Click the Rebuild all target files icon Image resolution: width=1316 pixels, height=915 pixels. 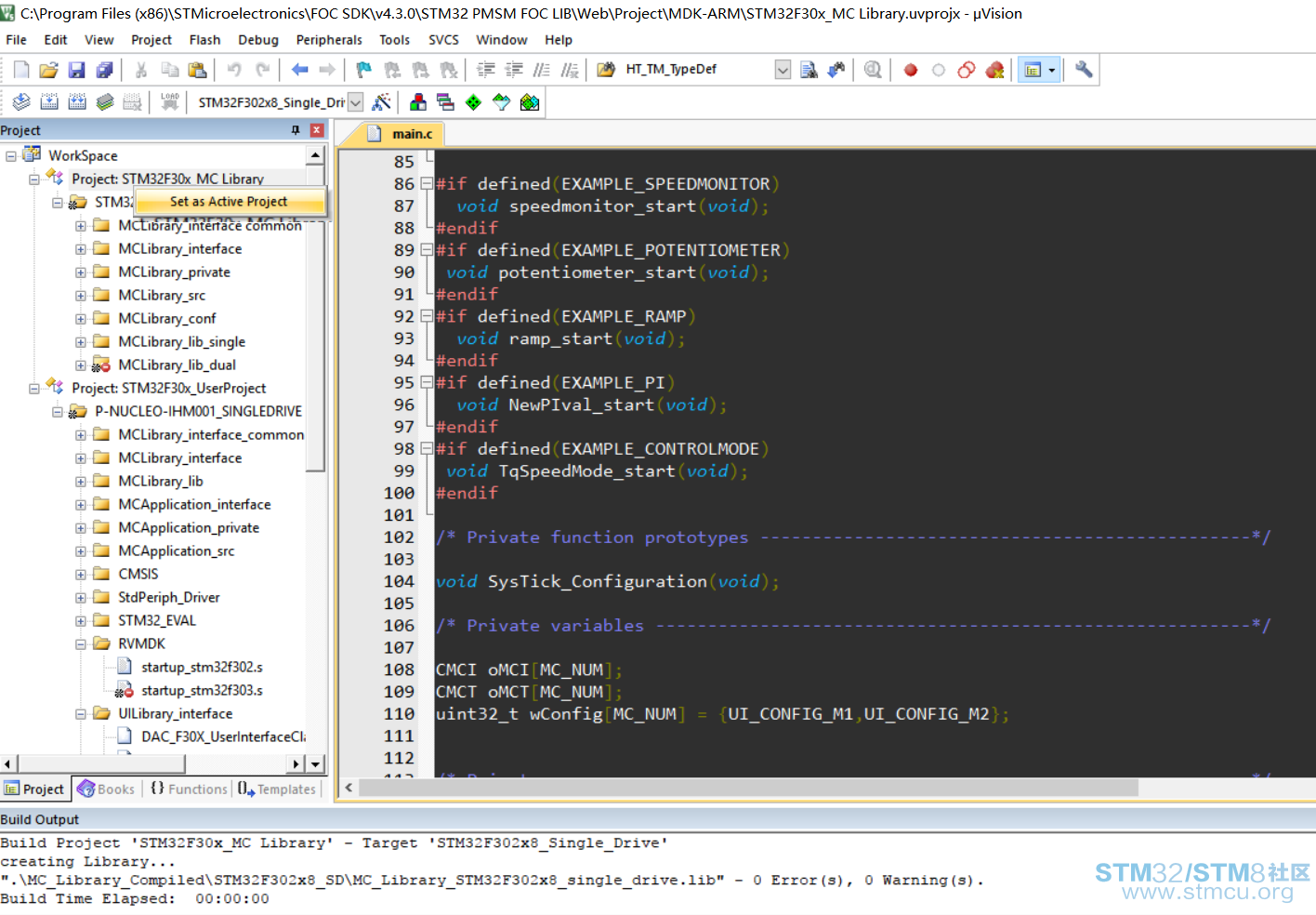[77, 102]
